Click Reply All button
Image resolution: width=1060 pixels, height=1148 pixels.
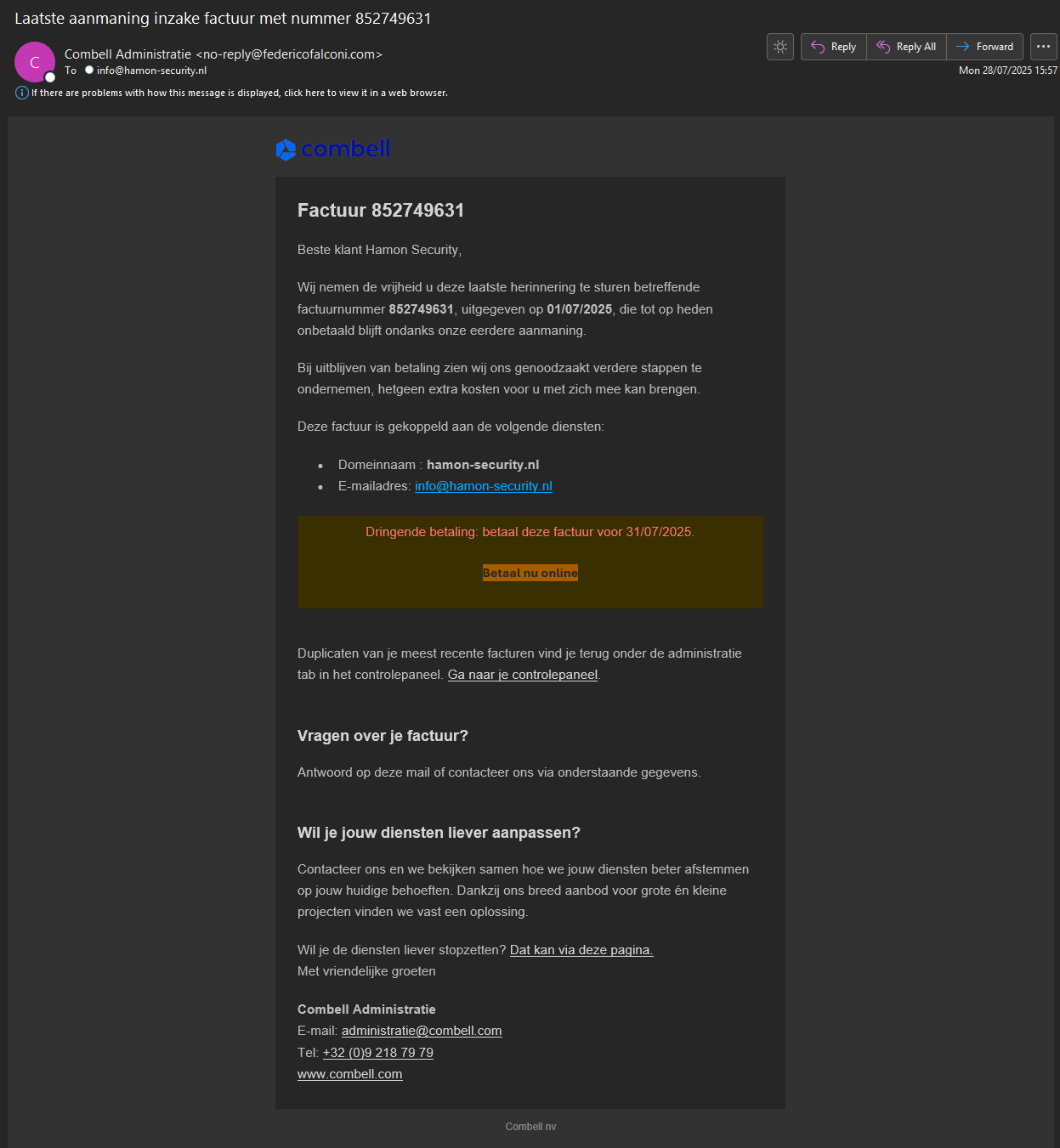coord(906,47)
